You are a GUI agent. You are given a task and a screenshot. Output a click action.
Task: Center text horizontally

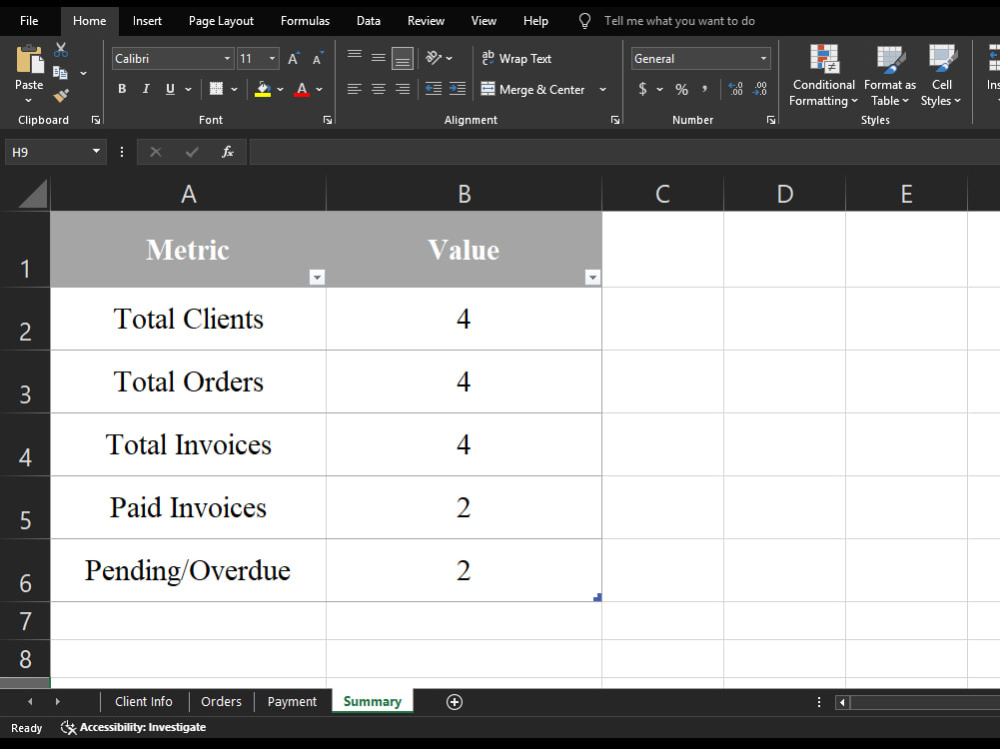[x=378, y=89]
